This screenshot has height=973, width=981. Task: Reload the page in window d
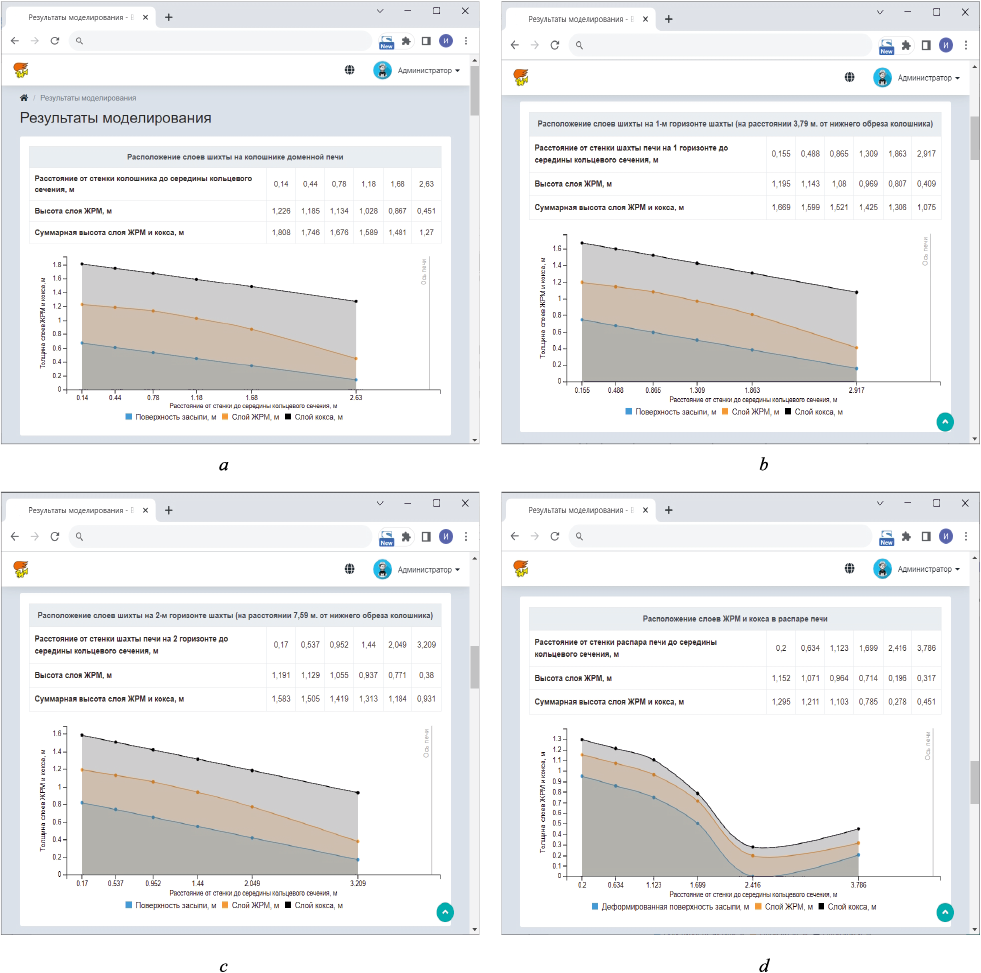coord(555,536)
